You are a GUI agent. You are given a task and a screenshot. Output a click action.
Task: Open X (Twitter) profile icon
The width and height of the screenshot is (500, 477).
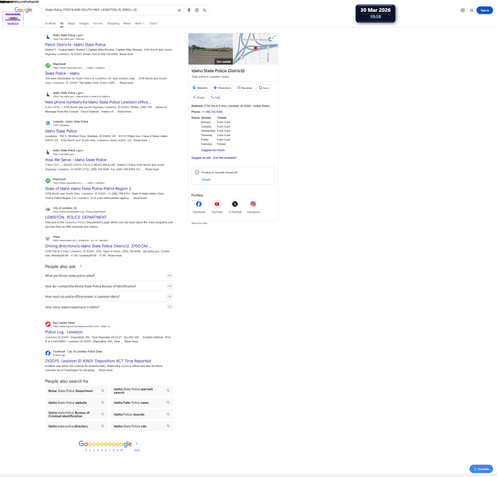coord(235,204)
